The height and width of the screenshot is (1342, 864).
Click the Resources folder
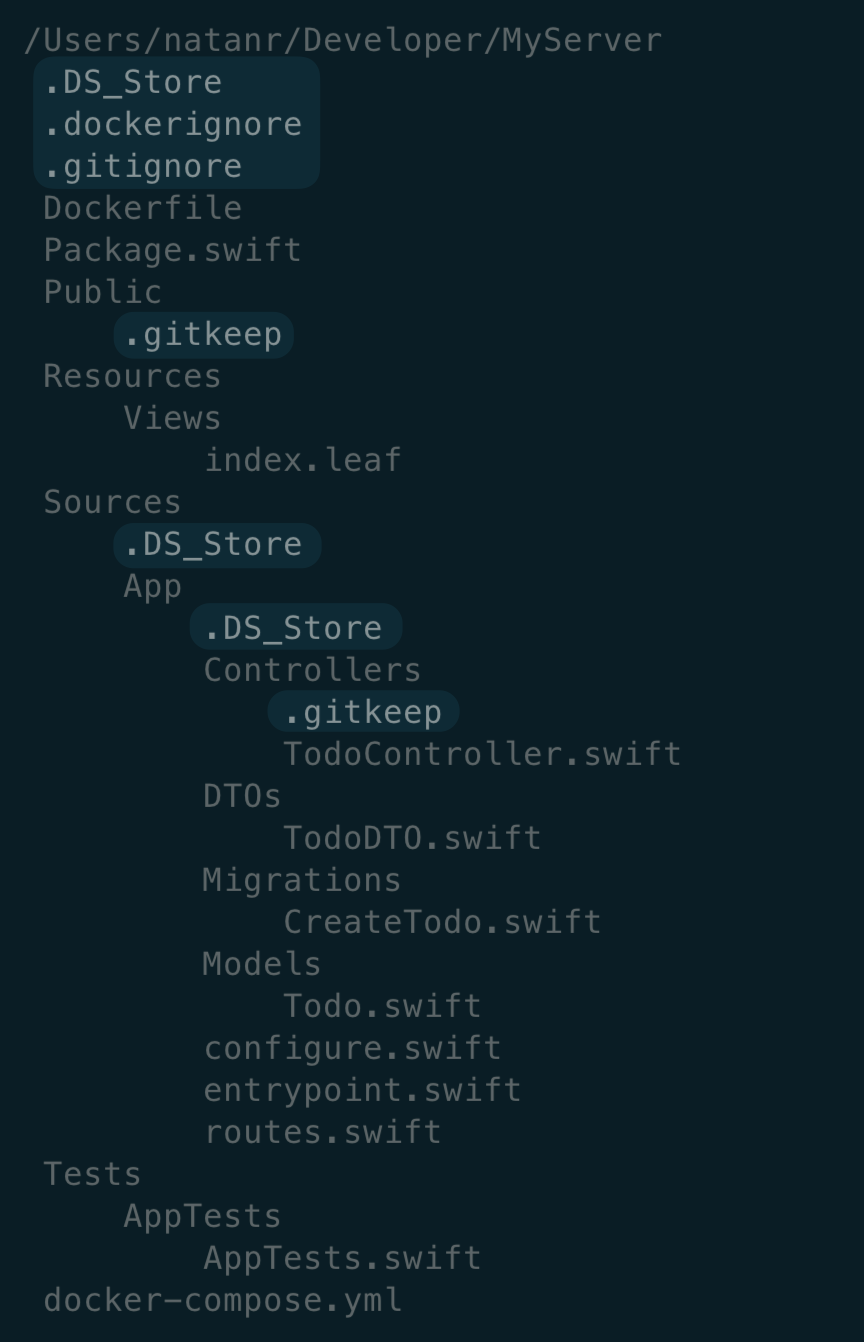(x=132, y=376)
